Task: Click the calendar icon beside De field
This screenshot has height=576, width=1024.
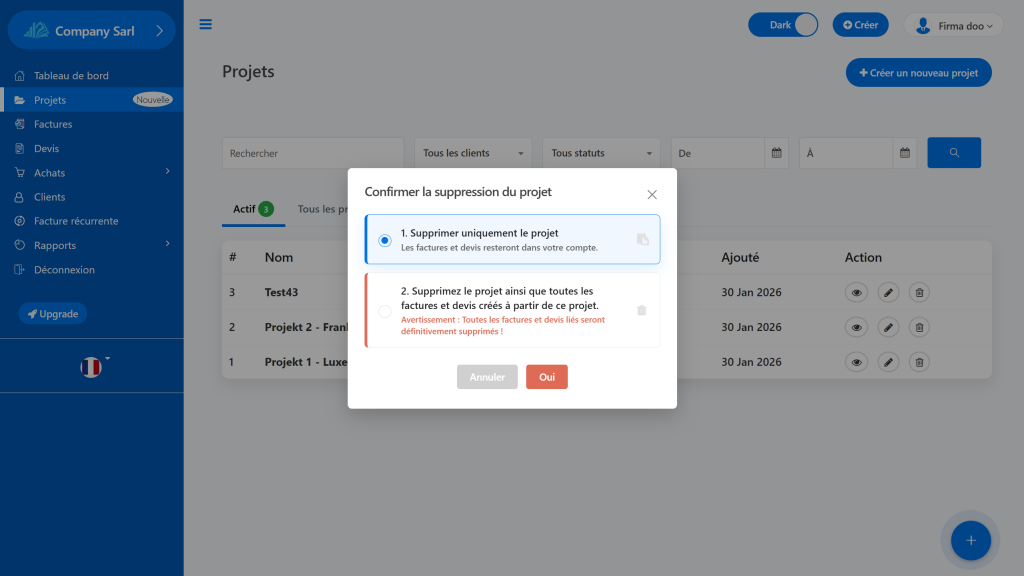Action: coord(776,153)
